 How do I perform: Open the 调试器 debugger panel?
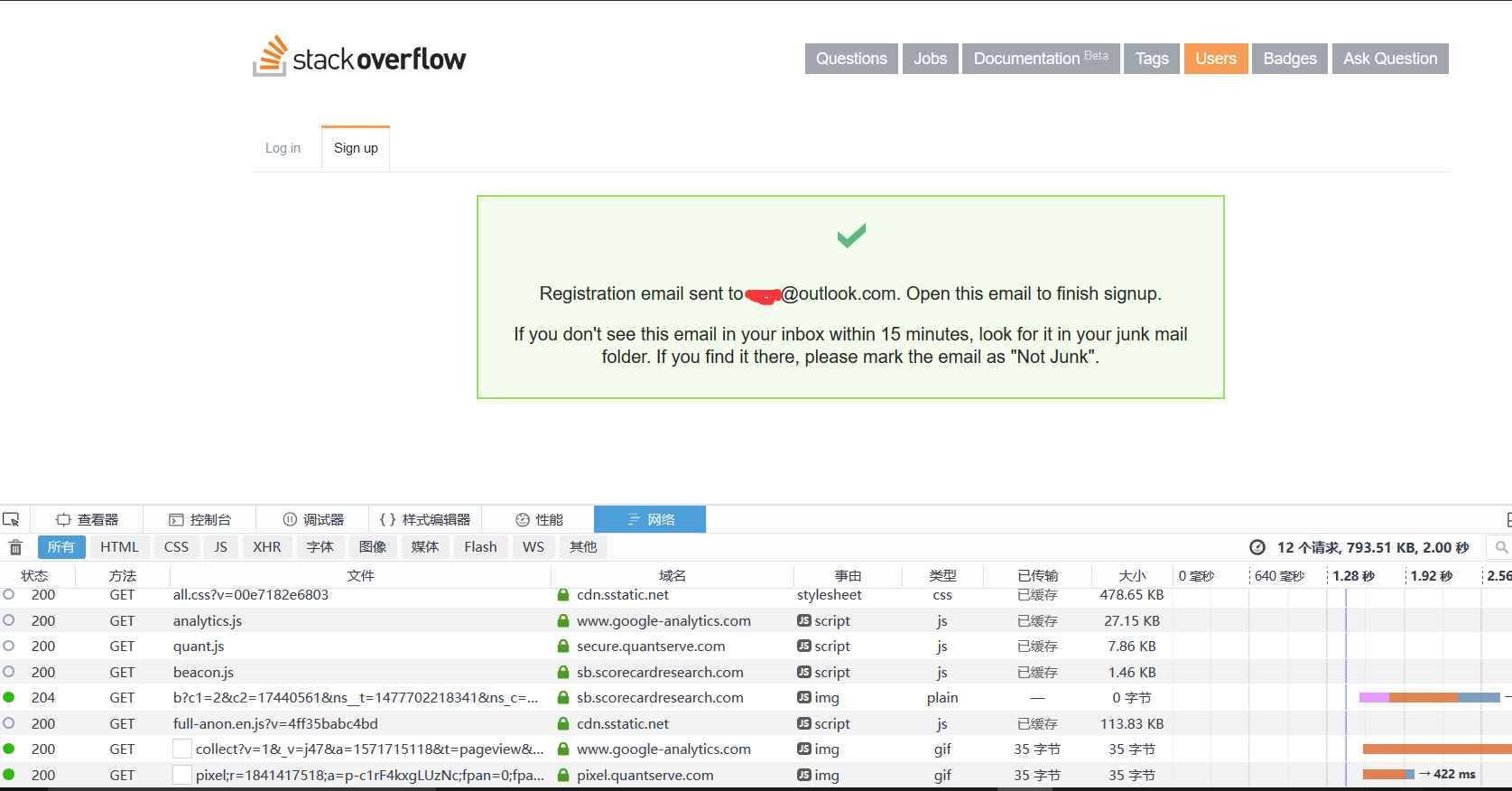click(313, 519)
